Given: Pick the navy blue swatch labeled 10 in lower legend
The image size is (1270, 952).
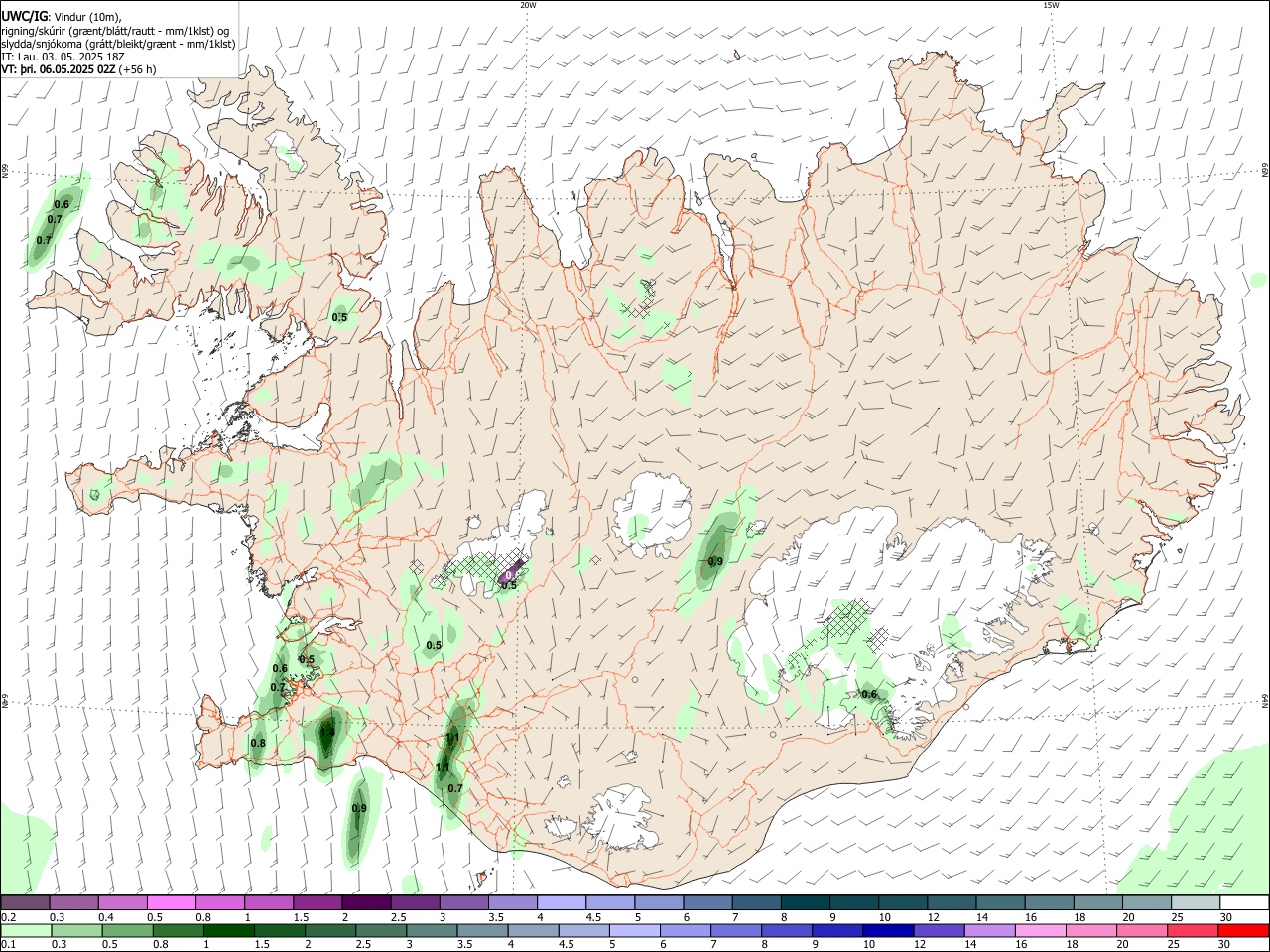Looking at the screenshot, I should tap(888, 931).
